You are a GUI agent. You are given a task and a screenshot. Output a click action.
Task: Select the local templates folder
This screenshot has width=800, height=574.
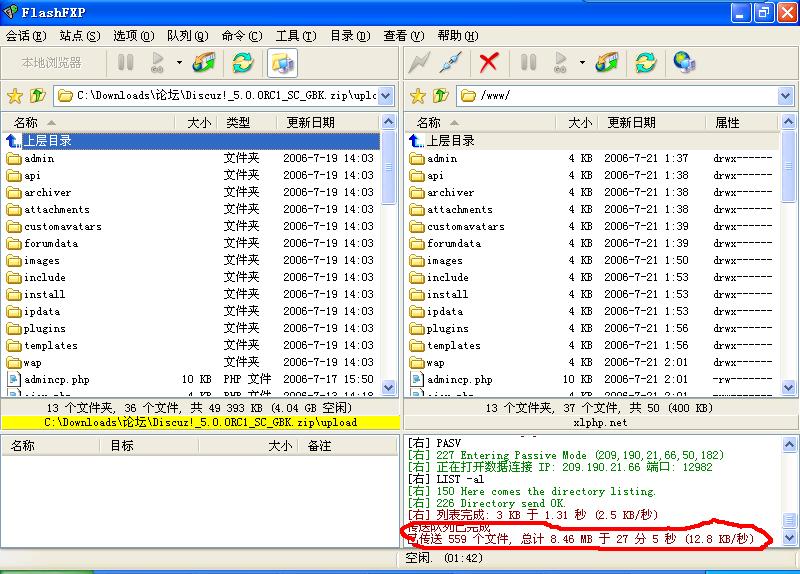click(51, 346)
